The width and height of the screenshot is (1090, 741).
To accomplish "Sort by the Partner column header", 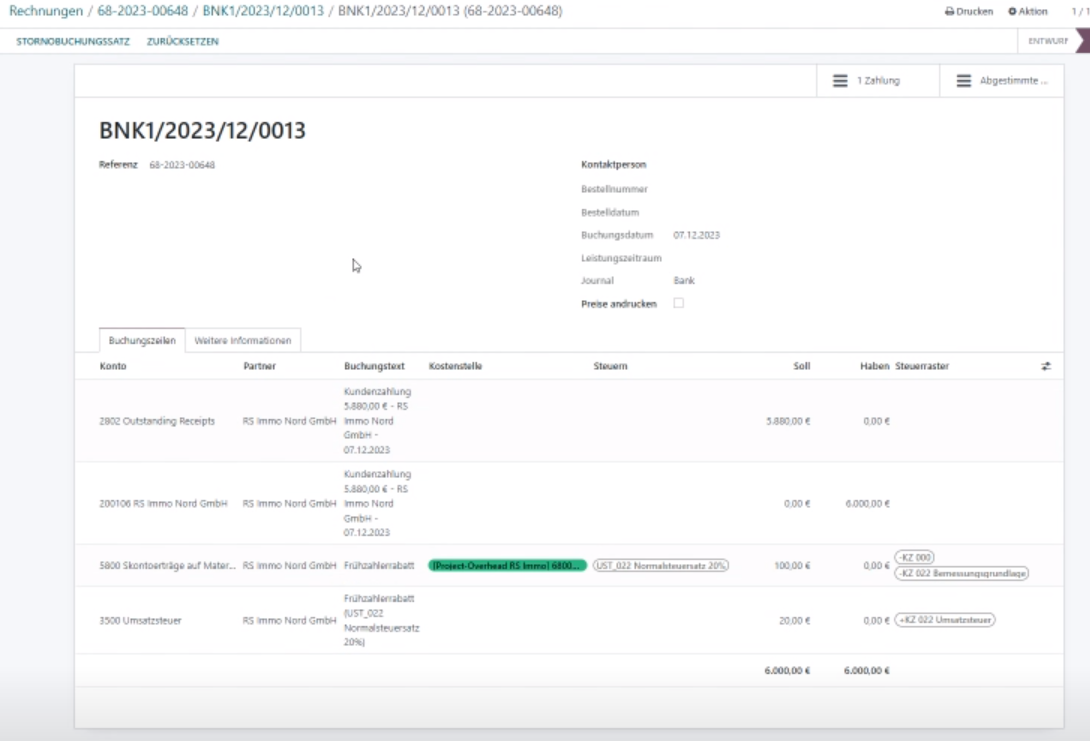I will [259, 366].
